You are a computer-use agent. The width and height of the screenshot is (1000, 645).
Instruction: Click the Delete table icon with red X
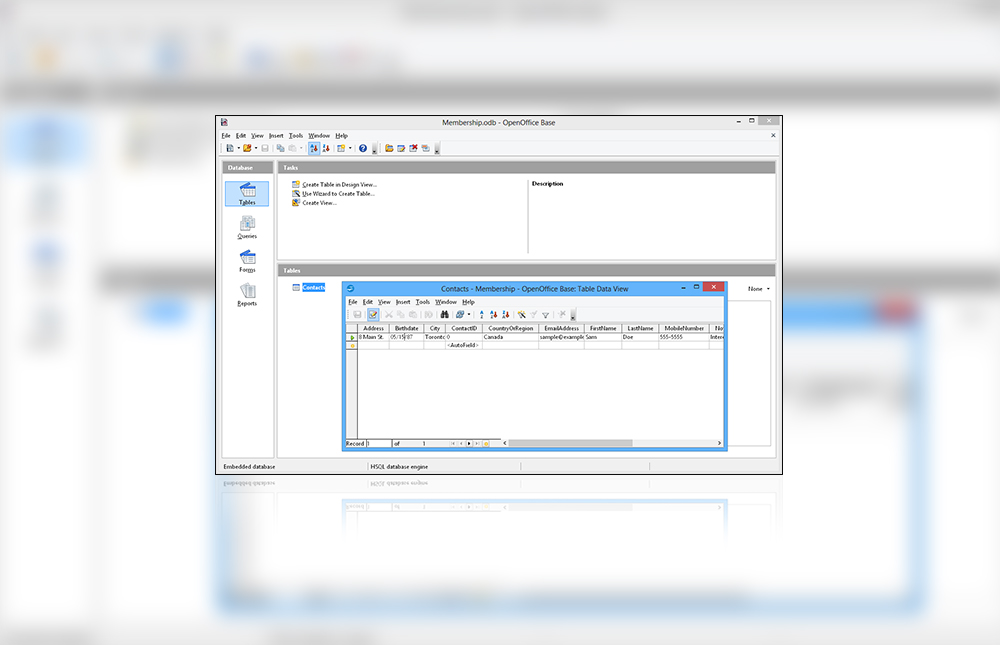click(x=413, y=148)
